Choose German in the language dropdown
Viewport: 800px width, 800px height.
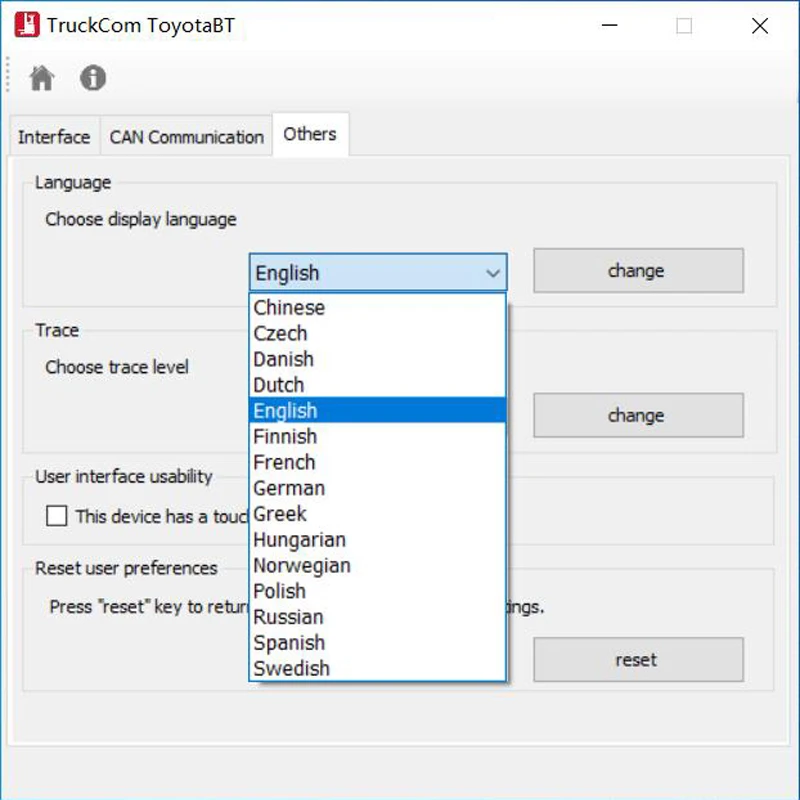289,488
